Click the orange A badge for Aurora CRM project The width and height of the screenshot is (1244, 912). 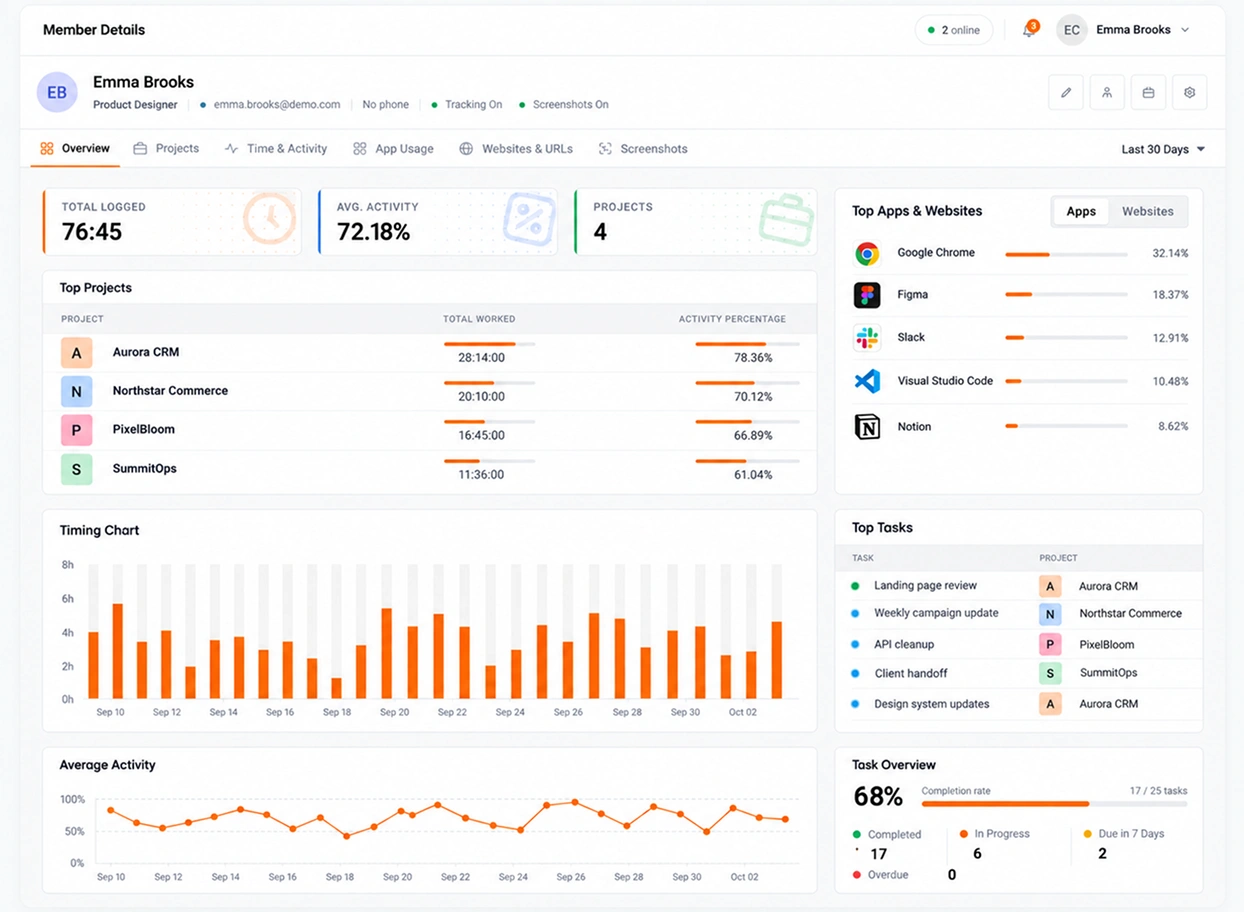point(76,353)
